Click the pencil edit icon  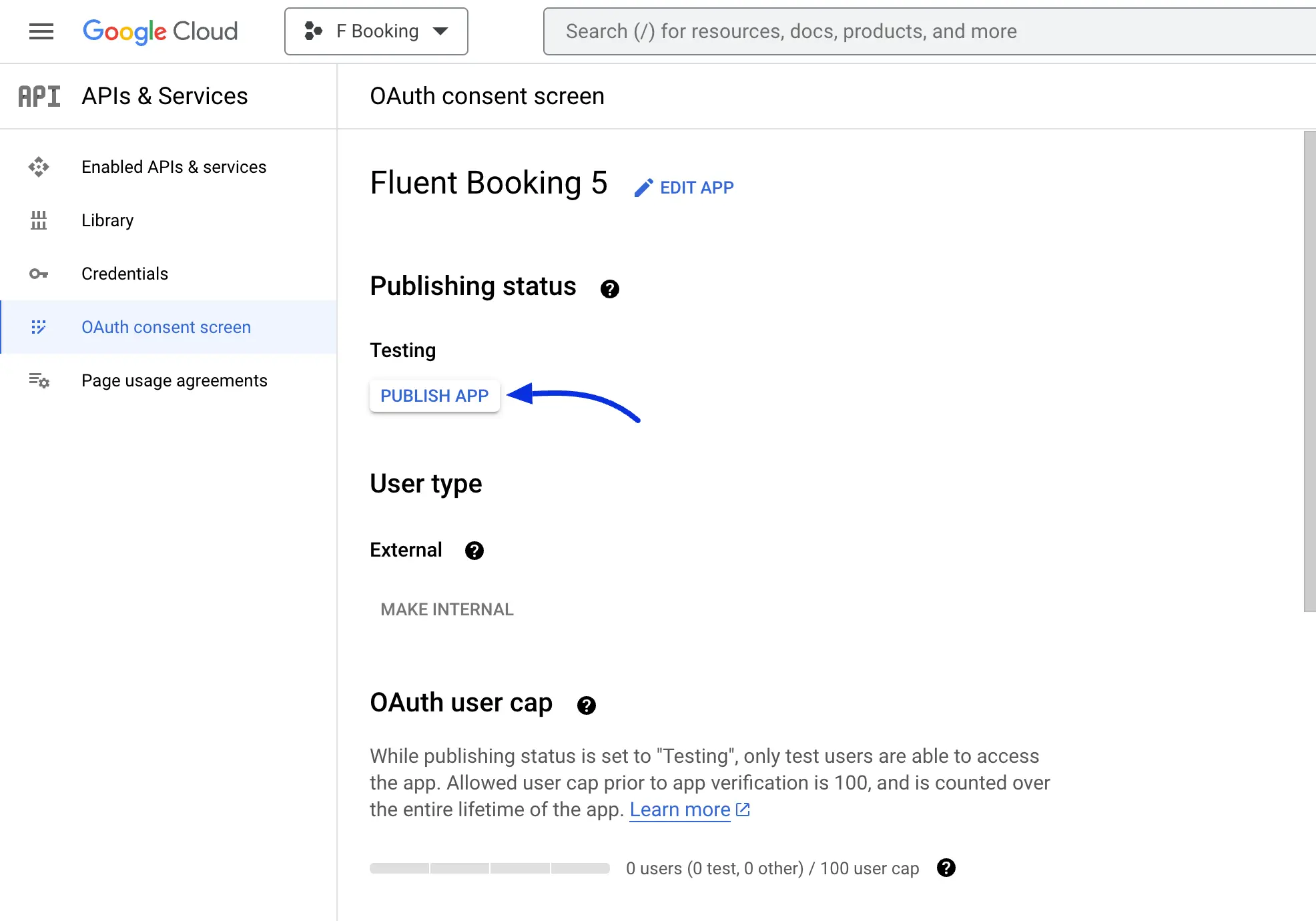643,188
